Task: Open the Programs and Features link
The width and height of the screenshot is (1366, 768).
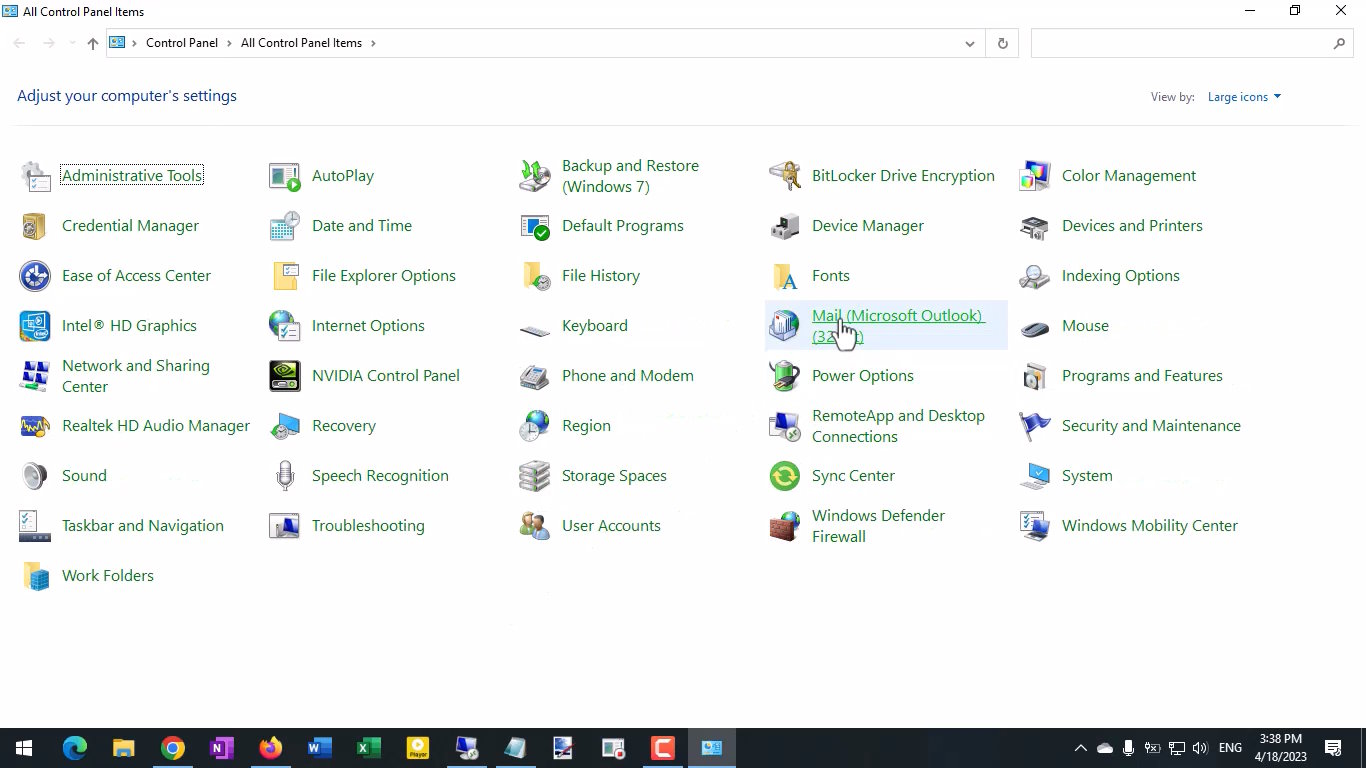Action: point(1142,376)
